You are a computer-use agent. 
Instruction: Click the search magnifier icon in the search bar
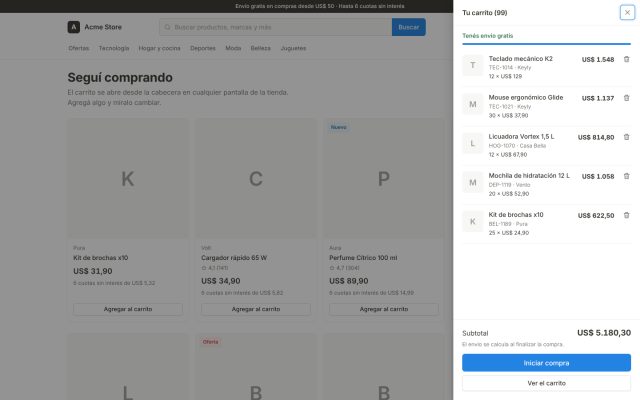point(167,27)
